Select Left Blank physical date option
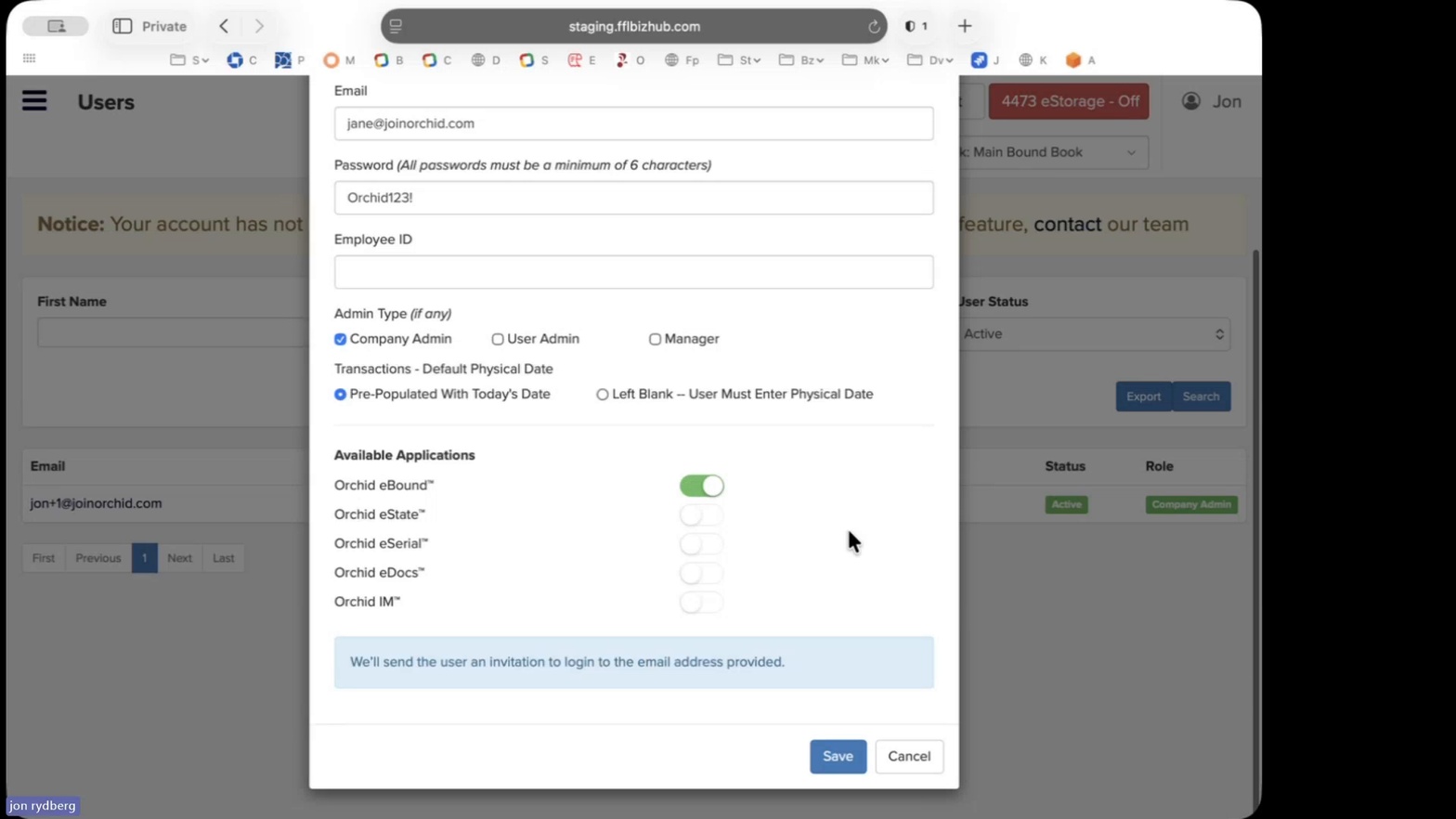The height and width of the screenshot is (819, 1456). [603, 395]
